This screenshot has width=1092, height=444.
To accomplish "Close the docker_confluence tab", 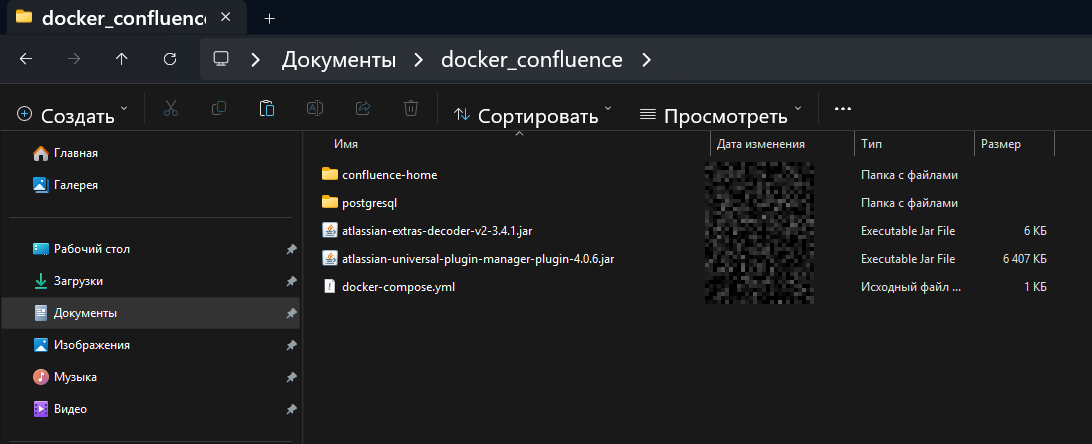I will pos(225,17).
